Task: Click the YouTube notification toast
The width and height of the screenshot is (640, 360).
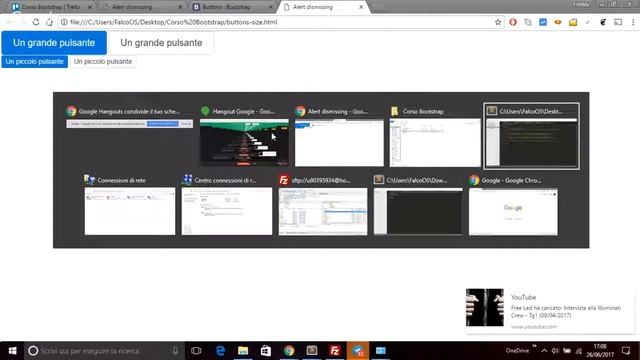Action: point(550,311)
